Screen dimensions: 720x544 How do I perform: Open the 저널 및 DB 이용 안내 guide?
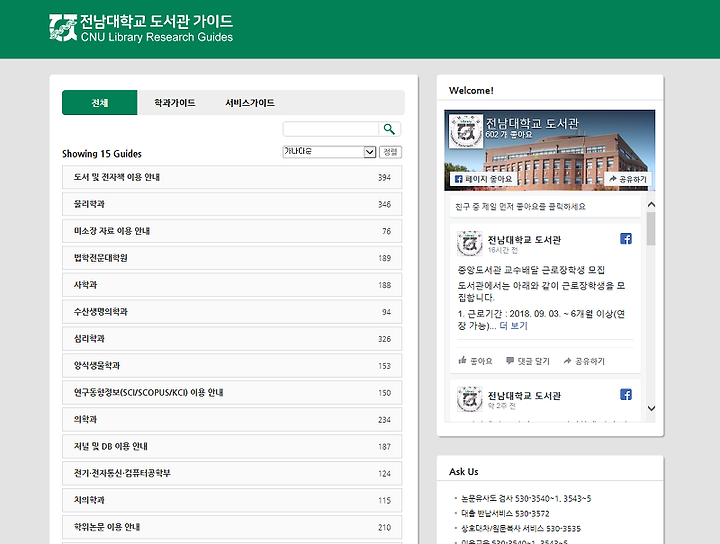pyautogui.click(x=232, y=446)
